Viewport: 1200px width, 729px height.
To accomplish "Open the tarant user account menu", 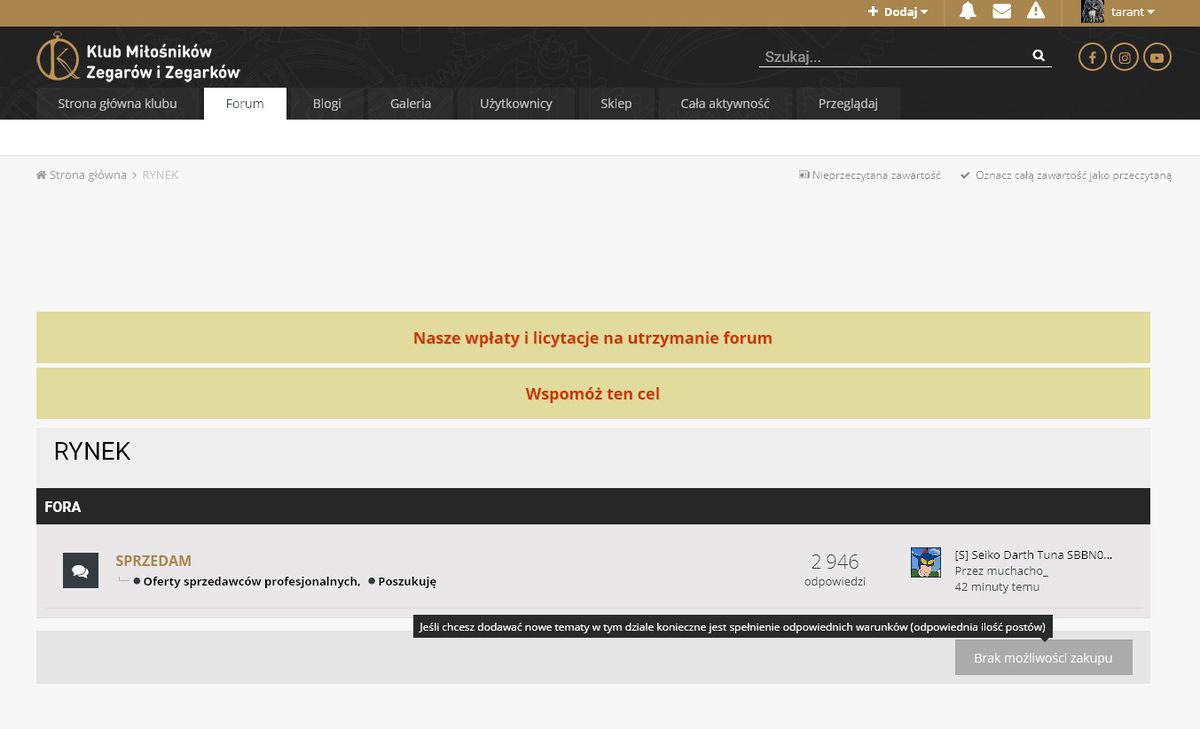I will click(1118, 12).
